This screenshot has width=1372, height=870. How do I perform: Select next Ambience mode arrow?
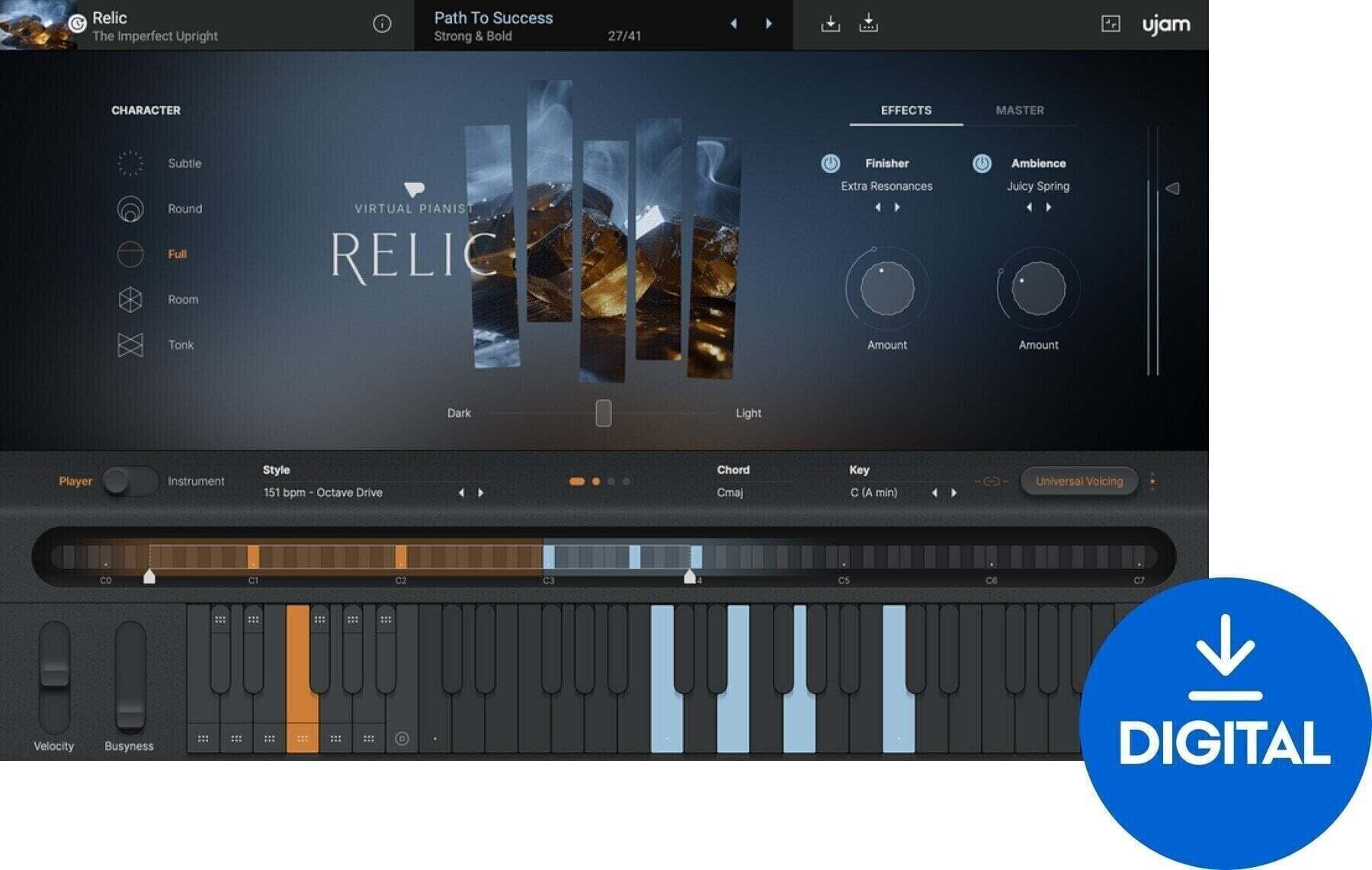[x=1049, y=207]
